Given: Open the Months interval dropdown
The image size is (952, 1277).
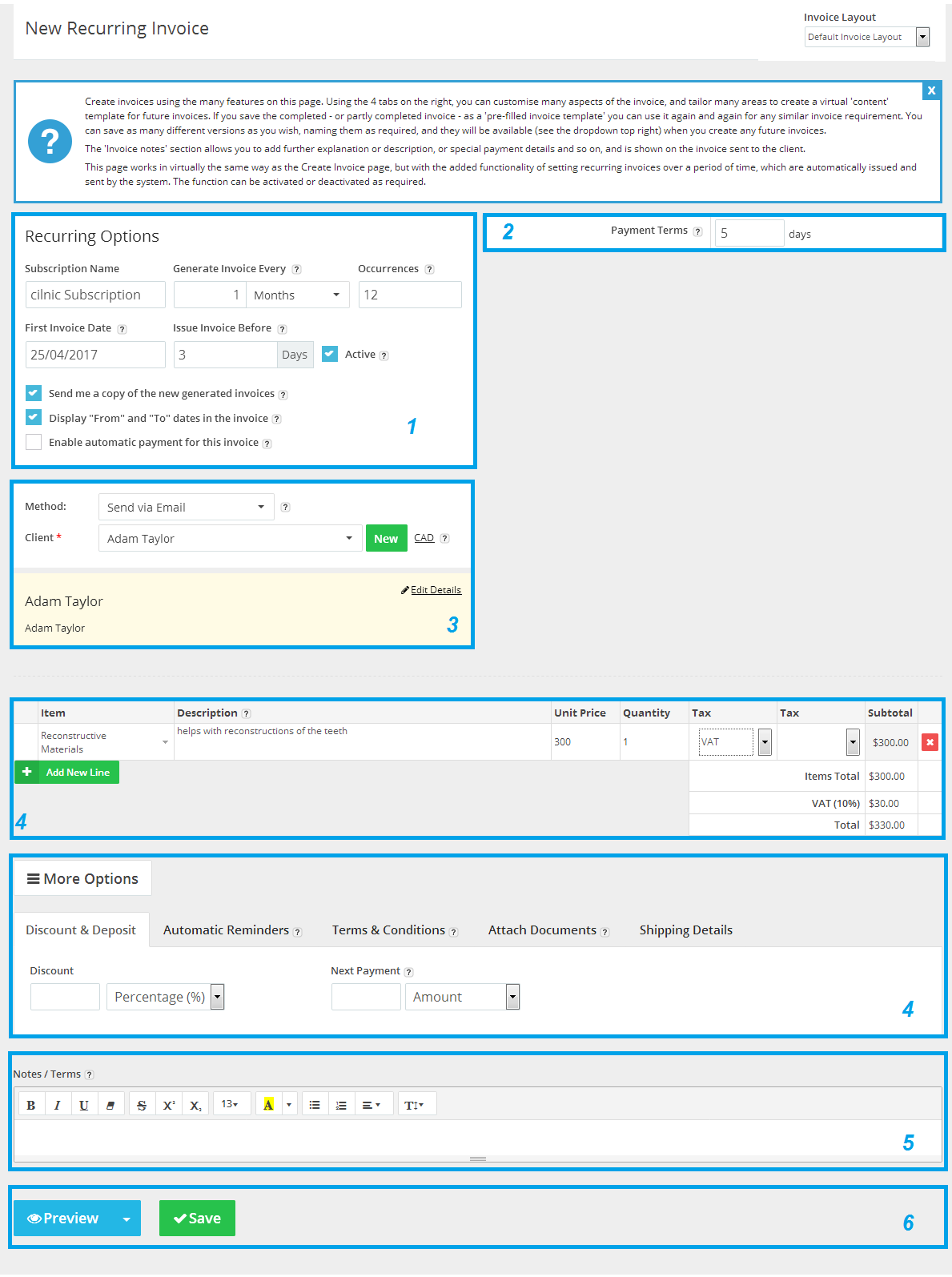Looking at the screenshot, I should point(298,295).
